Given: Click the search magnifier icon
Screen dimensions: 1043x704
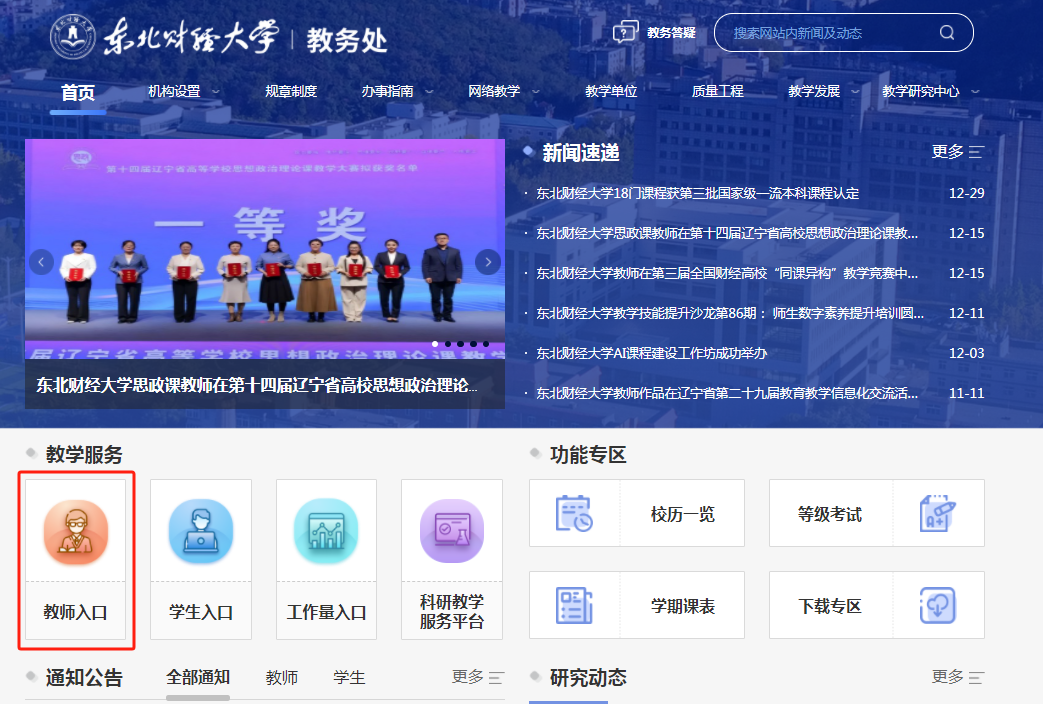Looking at the screenshot, I should [947, 33].
